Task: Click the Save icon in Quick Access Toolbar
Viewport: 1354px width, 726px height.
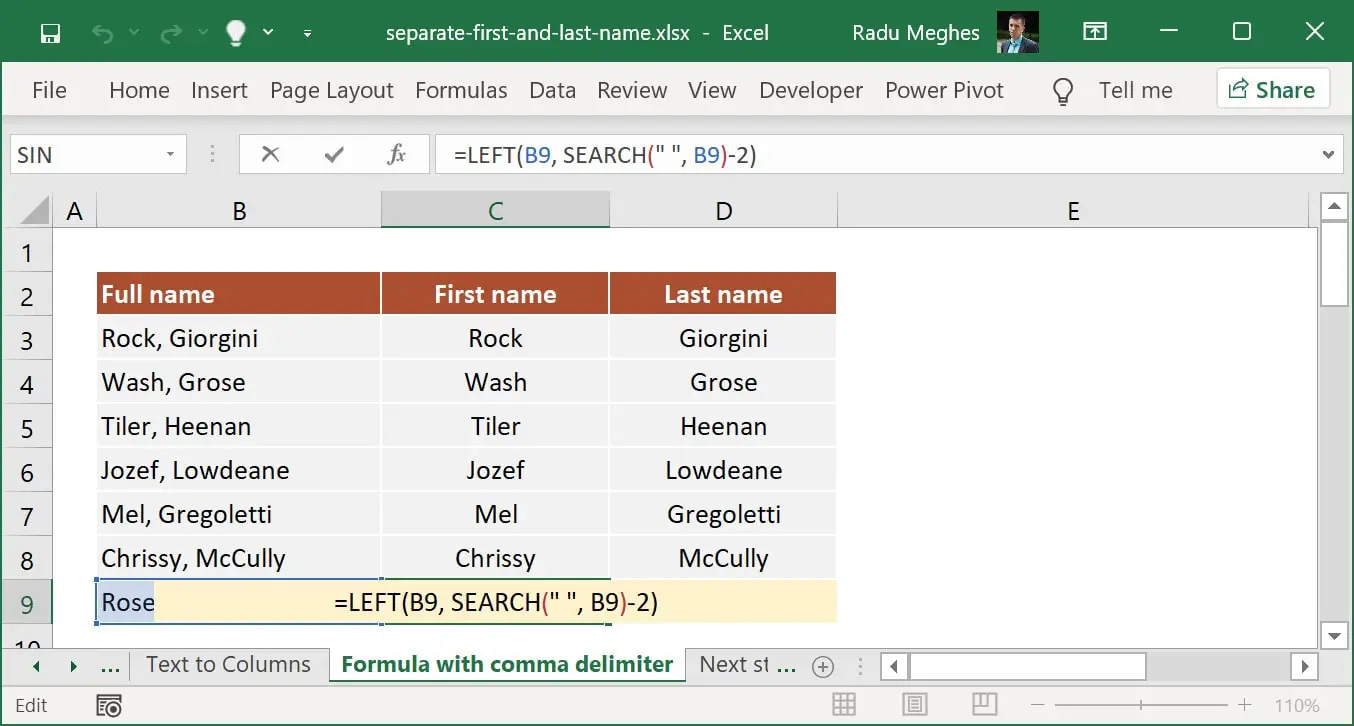Action: (49, 32)
